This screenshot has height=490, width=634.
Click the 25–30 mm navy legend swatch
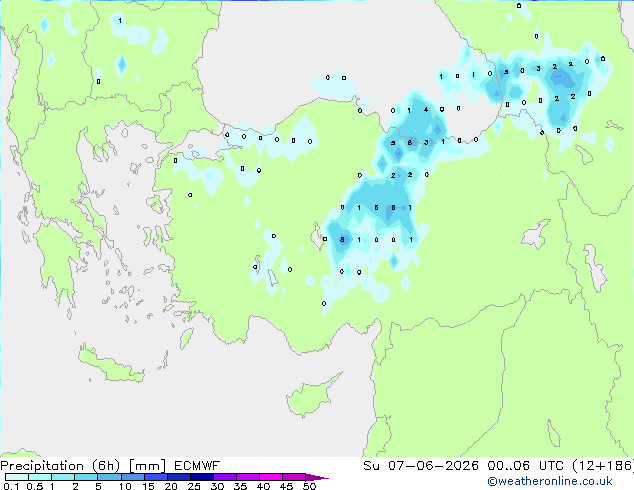tap(201, 477)
